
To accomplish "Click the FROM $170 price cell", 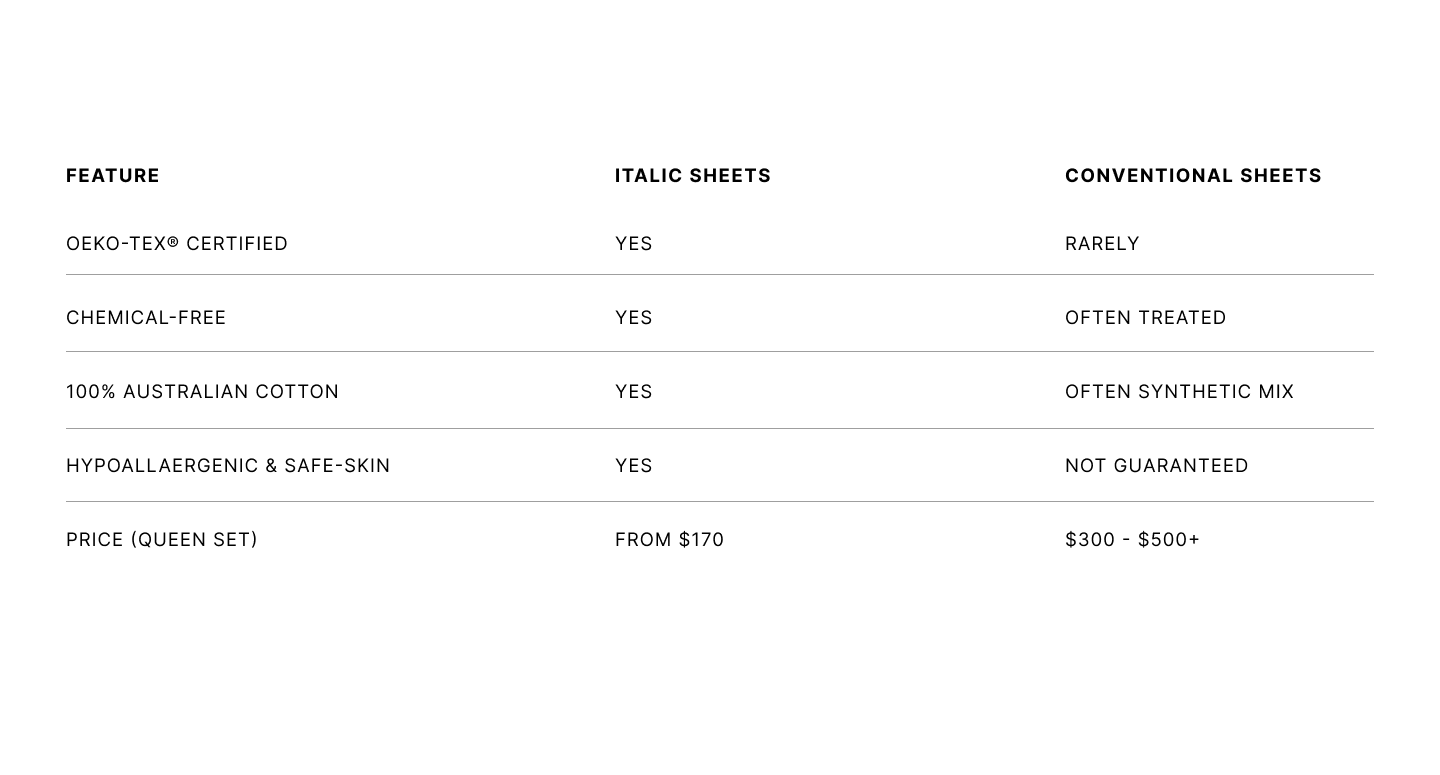I will click(670, 540).
